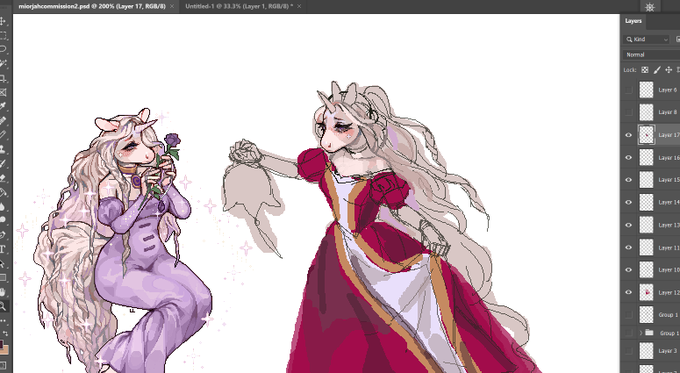This screenshot has height=373, width=680.
Task: Select the Frame tool
Action: point(3,92)
